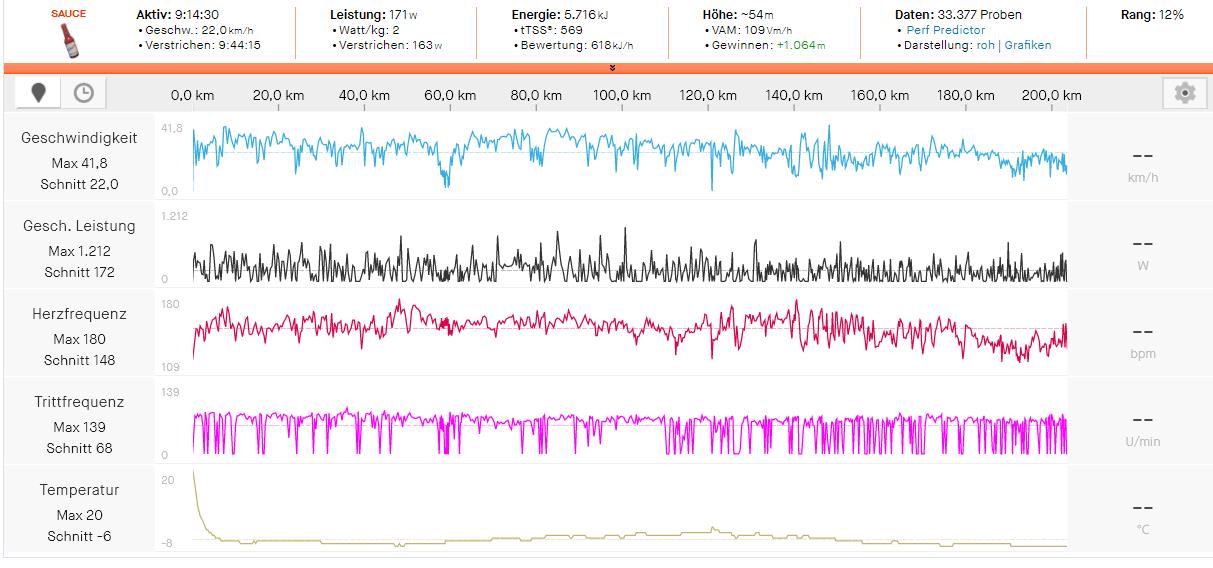The image size is (1213, 568).
Task: Click the Geschwindigkeit row label
Action: (x=79, y=138)
